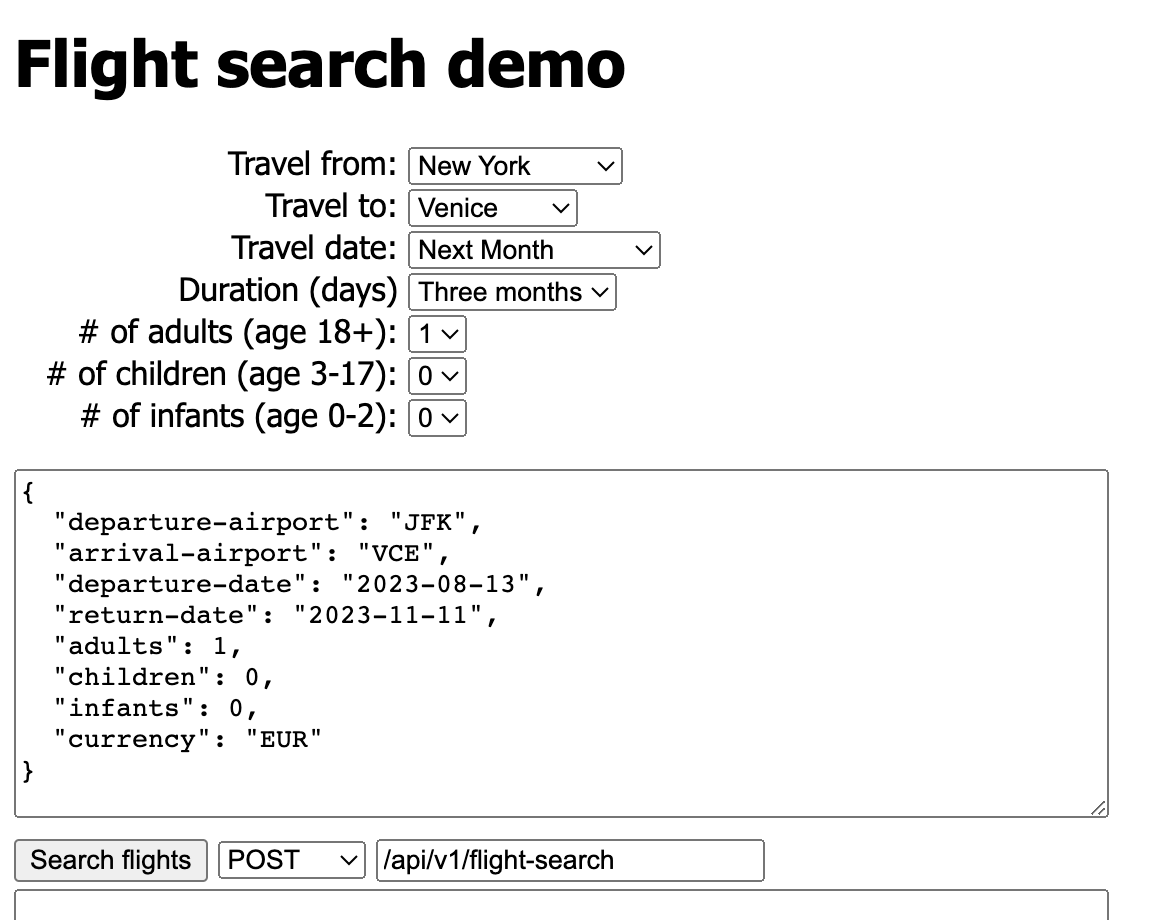The image size is (1172, 920).
Task: Click the Flight search demo heading
Action: click(x=320, y=63)
